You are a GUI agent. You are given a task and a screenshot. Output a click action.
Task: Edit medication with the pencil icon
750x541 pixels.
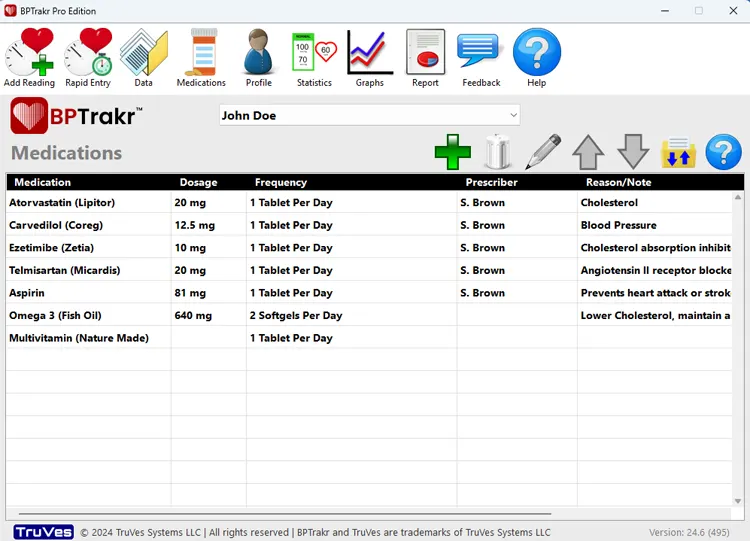coord(543,152)
